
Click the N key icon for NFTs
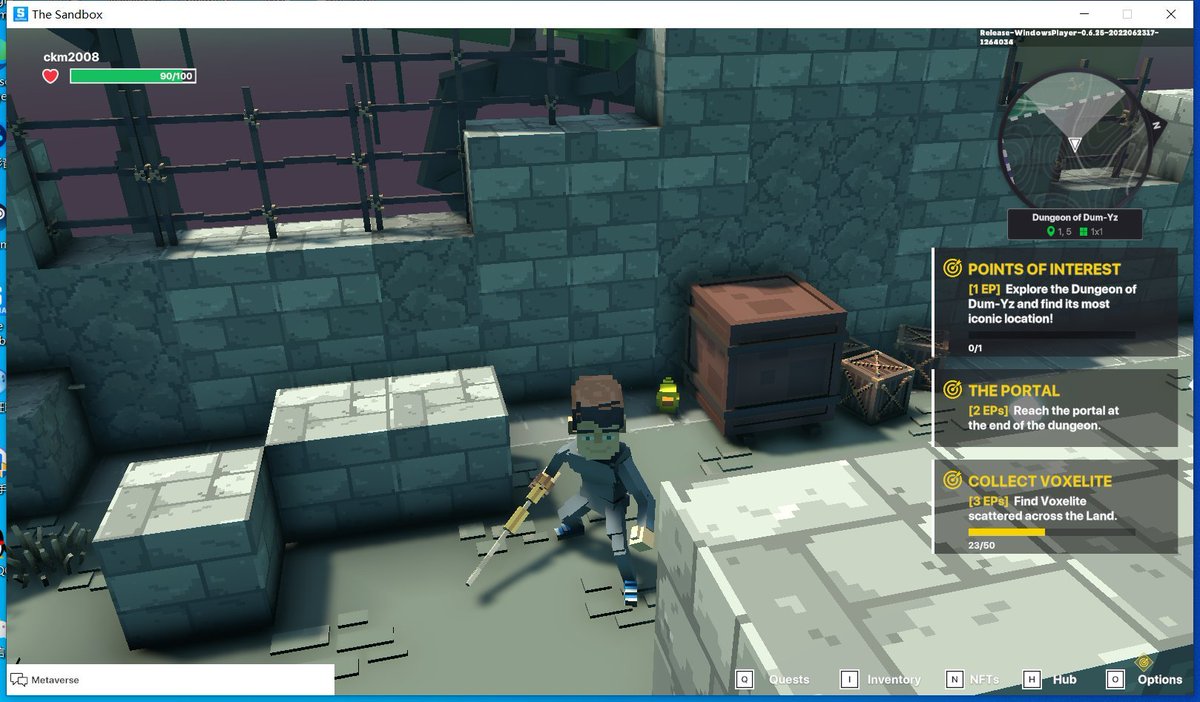tap(954, 679)
